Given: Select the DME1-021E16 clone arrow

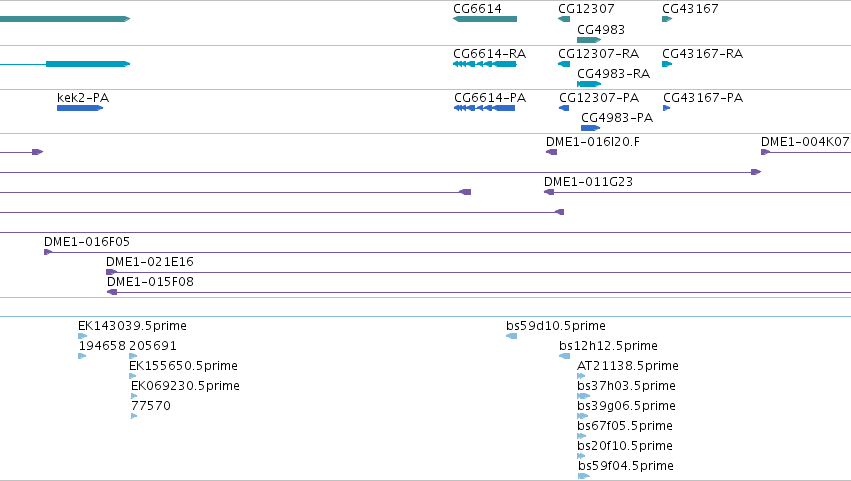Looking at the screenshot, I should pyautogui.click(x=111, y=272).
